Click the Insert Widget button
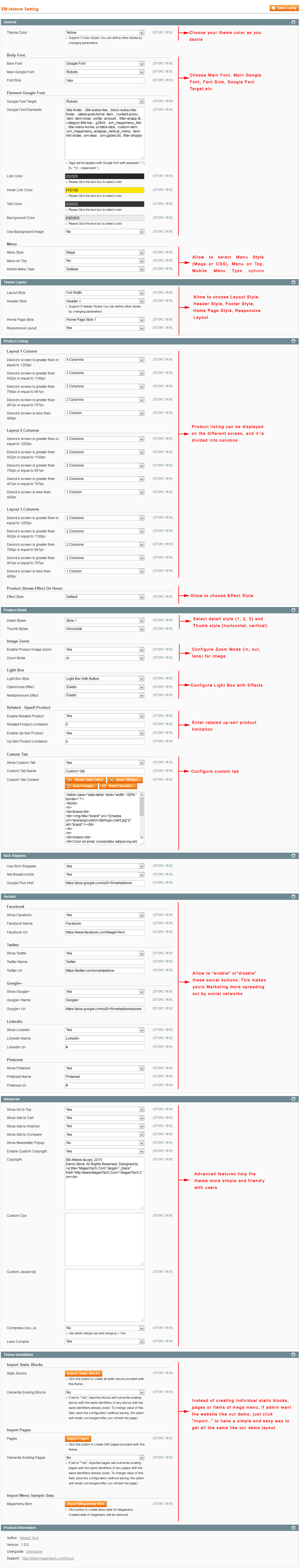 click(125, 780)
